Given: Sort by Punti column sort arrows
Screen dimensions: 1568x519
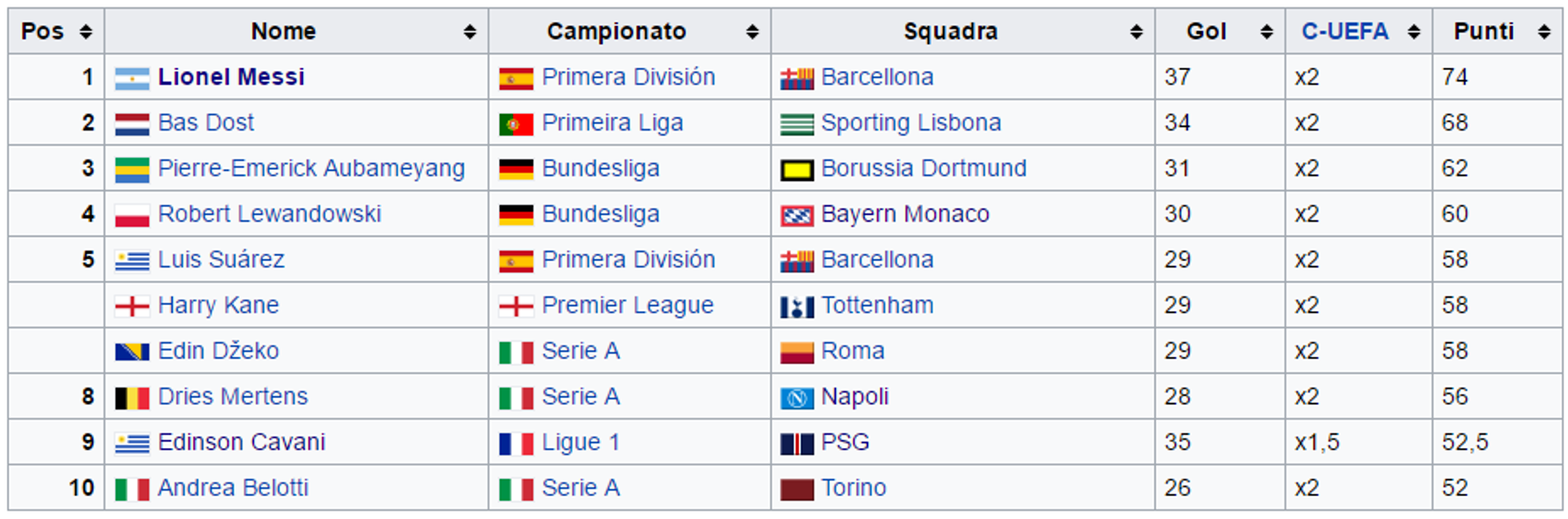Looking at the screenshot, I should coord(1543,32).
